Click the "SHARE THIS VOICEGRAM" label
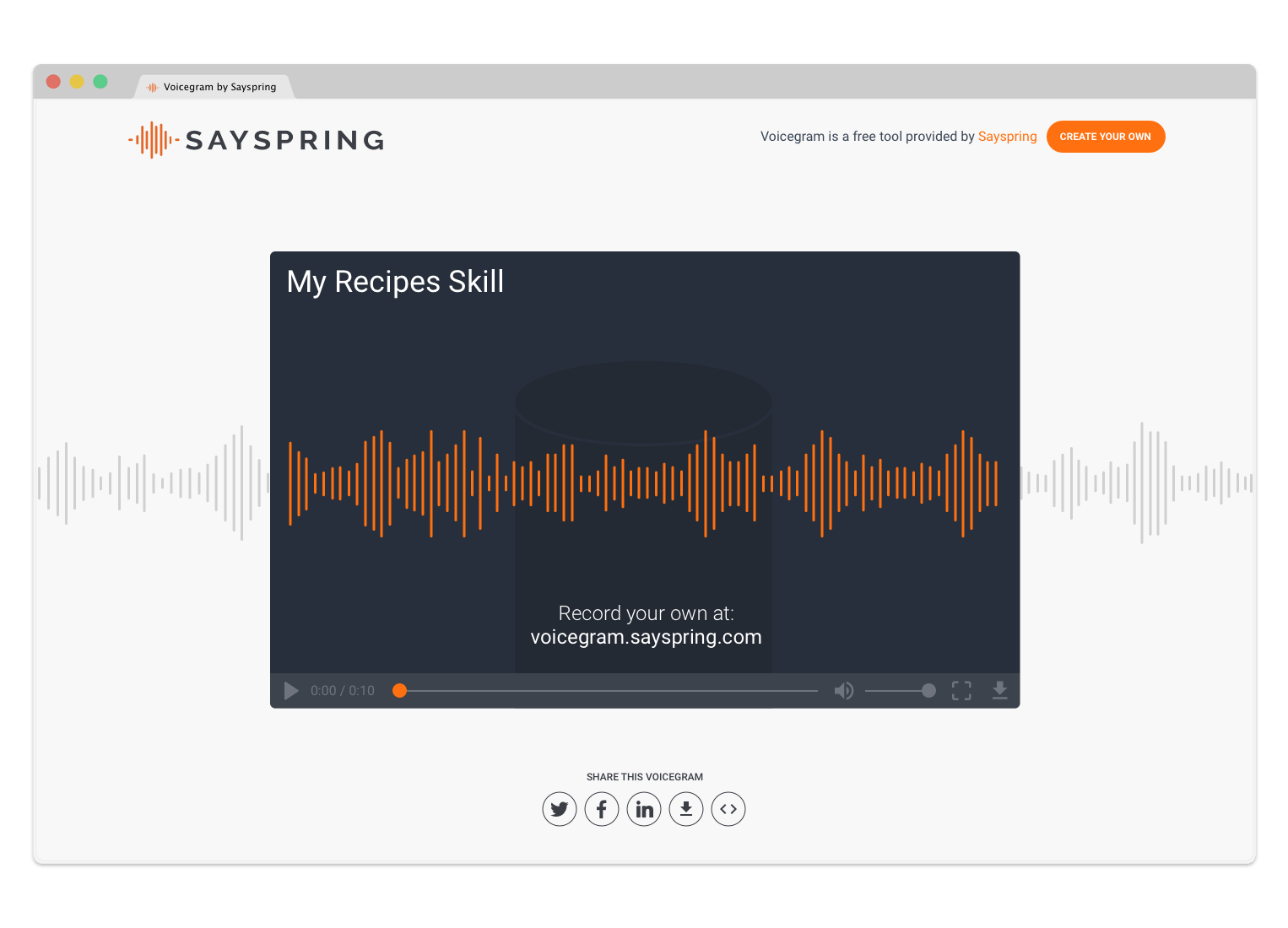Screen dimensions: 1288x928 tap(645, 777)
